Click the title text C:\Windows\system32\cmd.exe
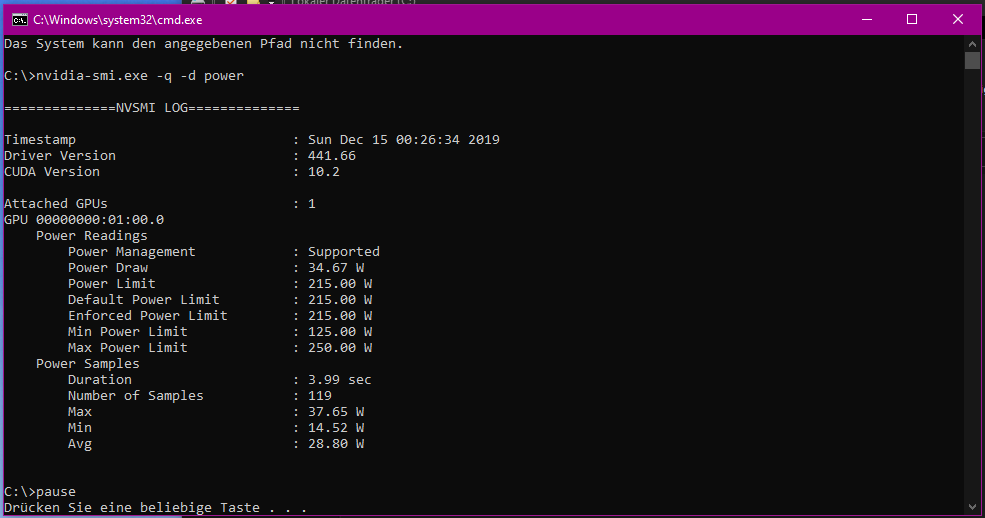 click(117, 20)
